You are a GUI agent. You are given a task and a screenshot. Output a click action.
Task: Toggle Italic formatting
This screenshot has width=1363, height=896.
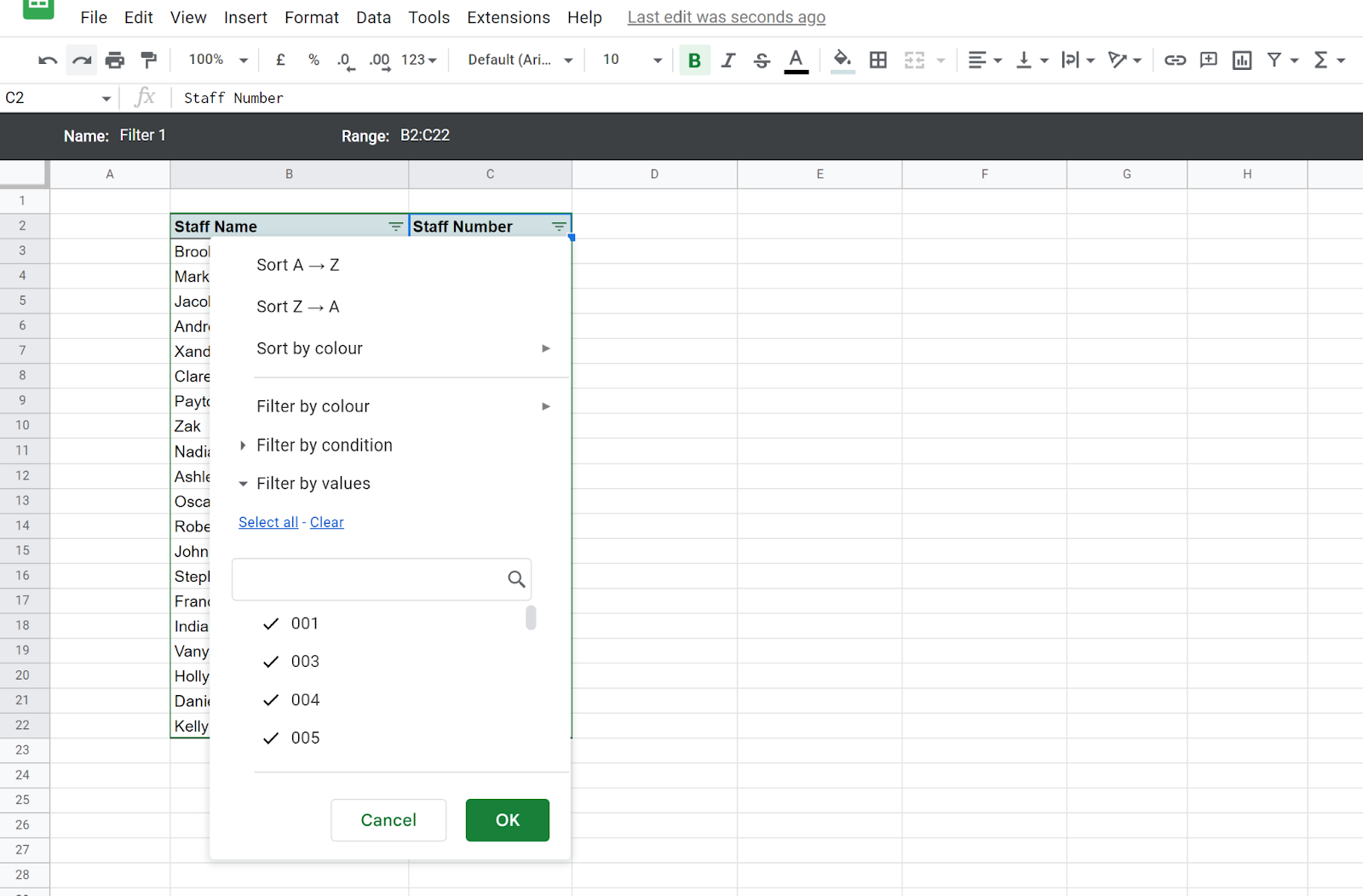[x=728, y=60]
